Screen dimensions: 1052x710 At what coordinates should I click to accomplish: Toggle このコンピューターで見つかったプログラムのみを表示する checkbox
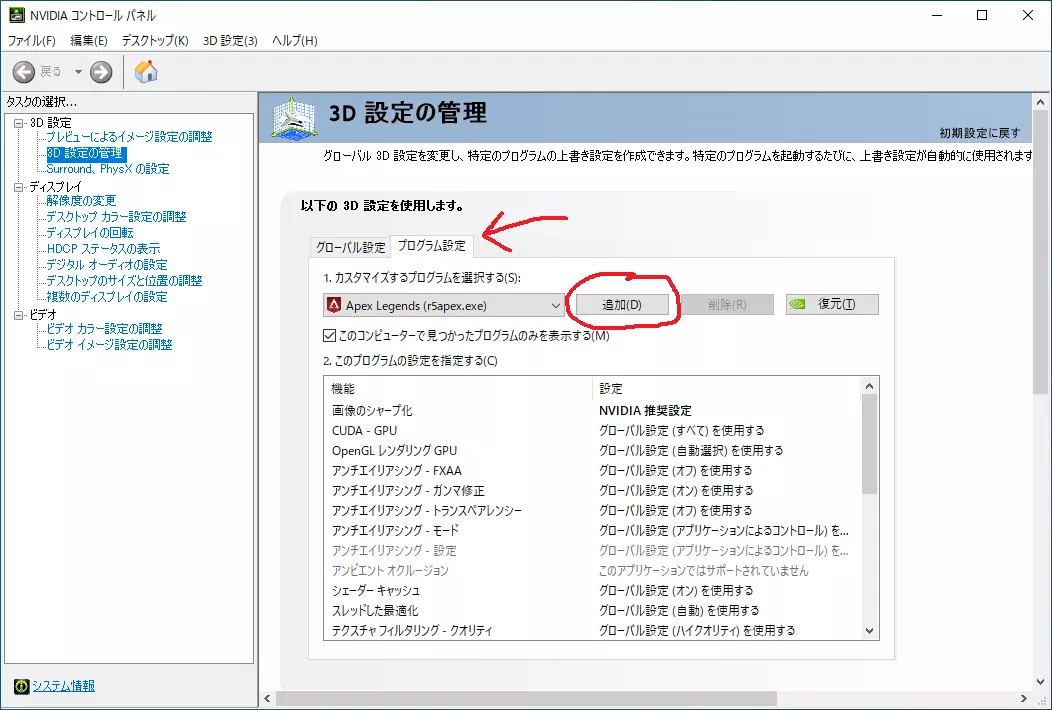(x=329, y=336)
